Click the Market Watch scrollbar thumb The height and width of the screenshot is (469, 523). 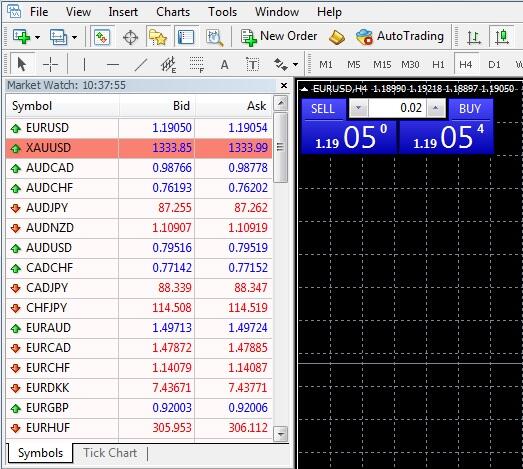281,147
